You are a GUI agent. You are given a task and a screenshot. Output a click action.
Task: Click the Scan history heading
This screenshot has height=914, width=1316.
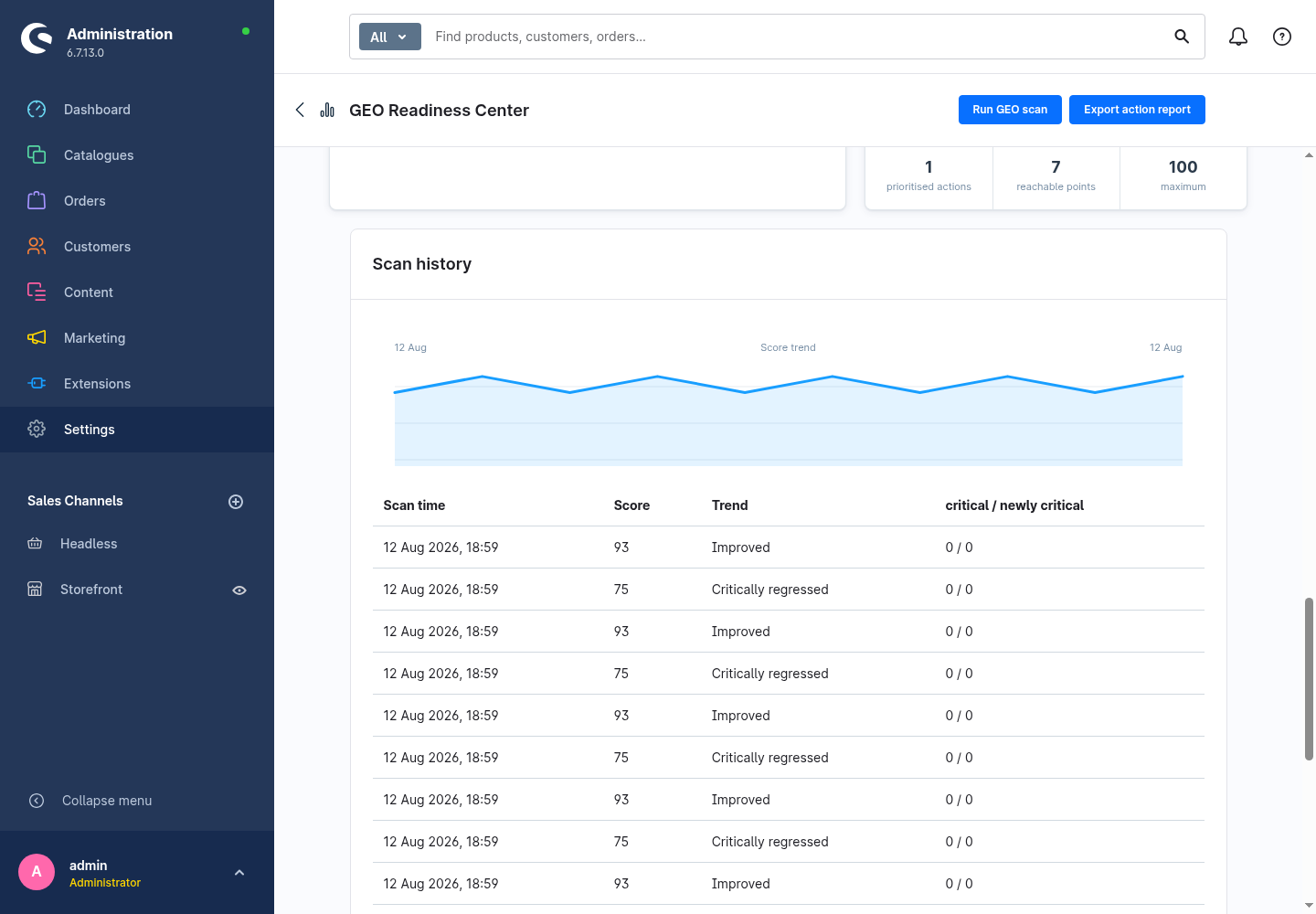422,264
